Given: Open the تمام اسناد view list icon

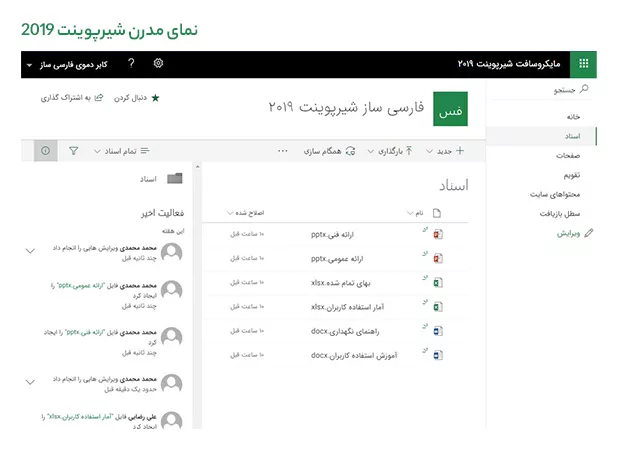Looking at the screenshot, I should click(x=145, y=151).
